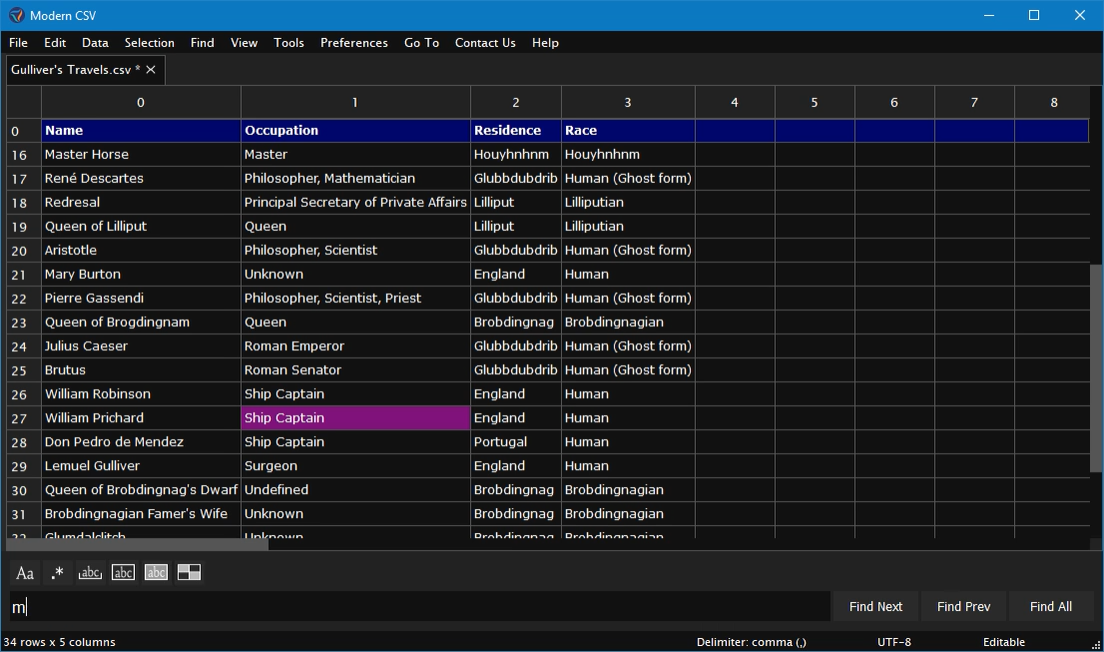Select the 'Aristotle' cell

[141, 251]
